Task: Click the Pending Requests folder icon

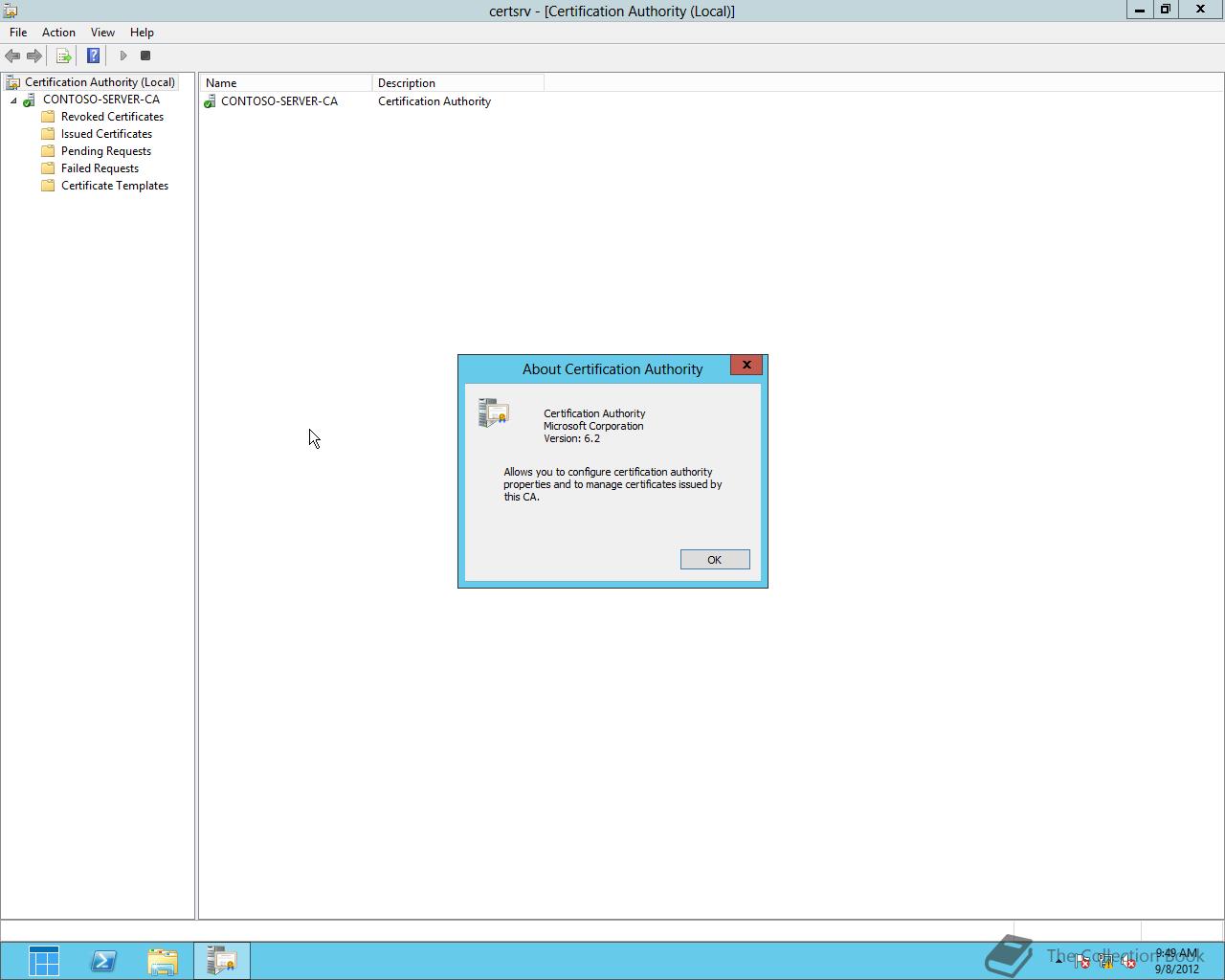Action: [x=48, y=151]
